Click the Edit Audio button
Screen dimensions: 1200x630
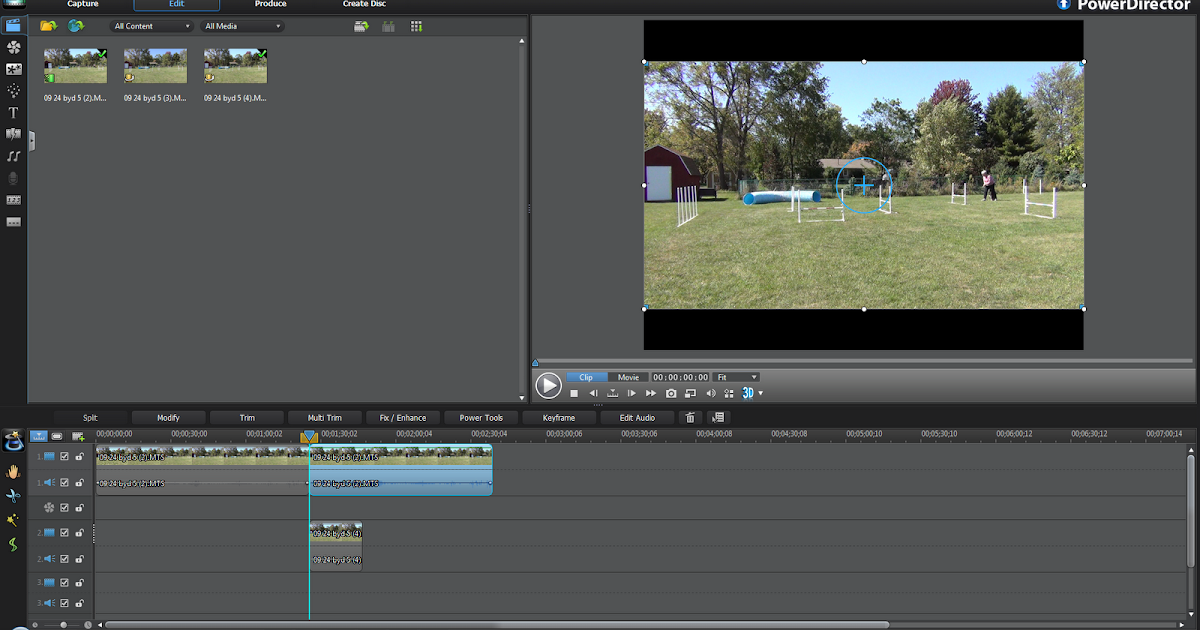[638, 417]
